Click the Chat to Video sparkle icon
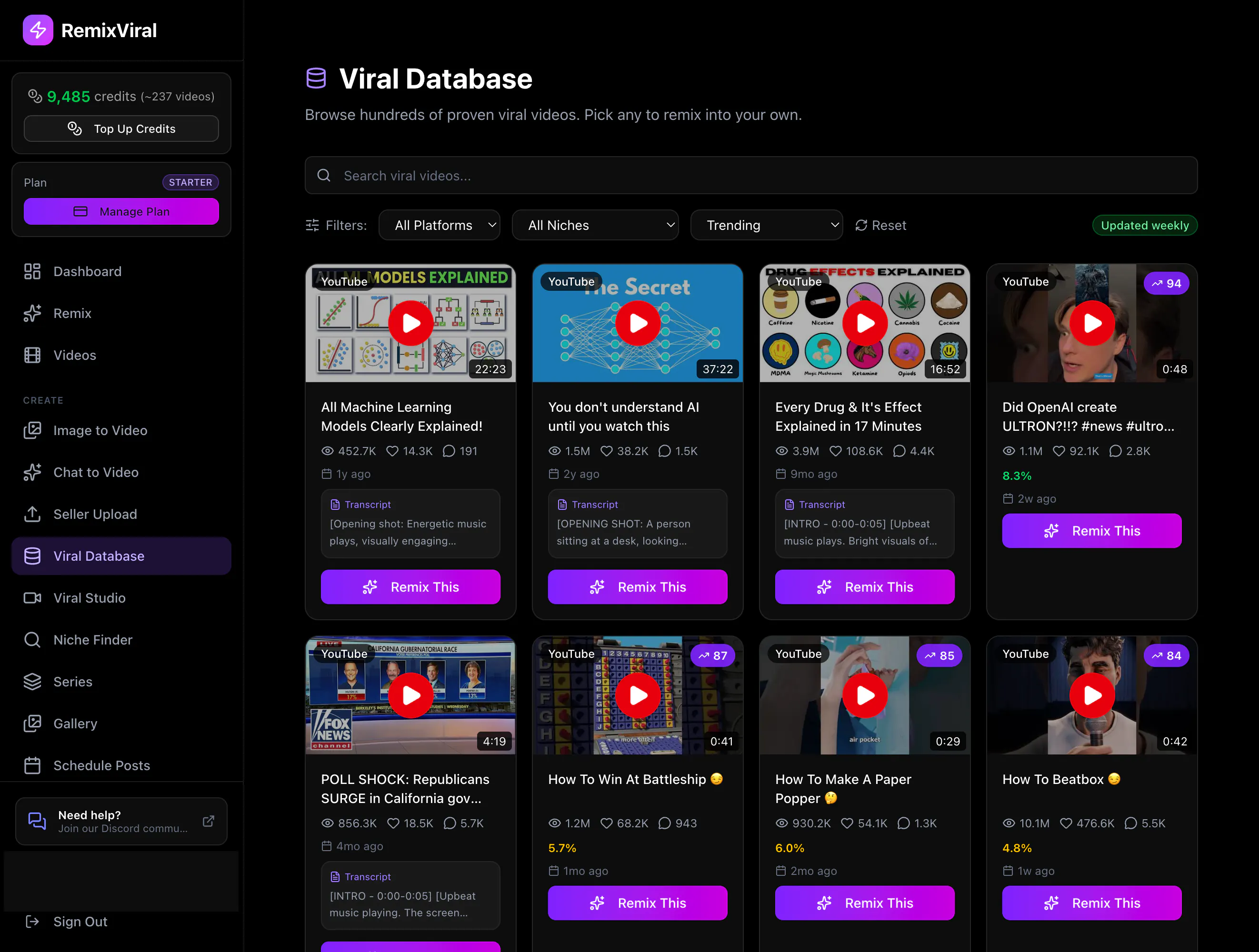 32,472
